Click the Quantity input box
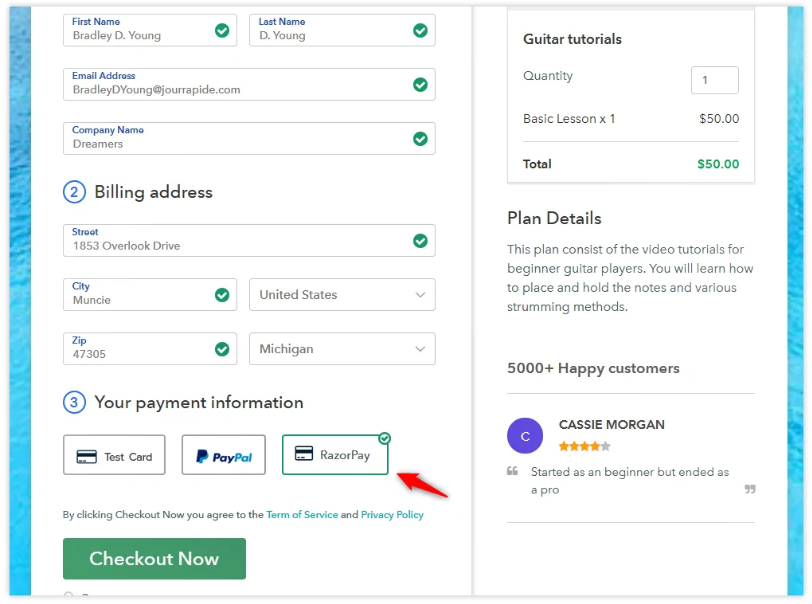The height and width of the screenshot is (604, 812). coord(715,80)
